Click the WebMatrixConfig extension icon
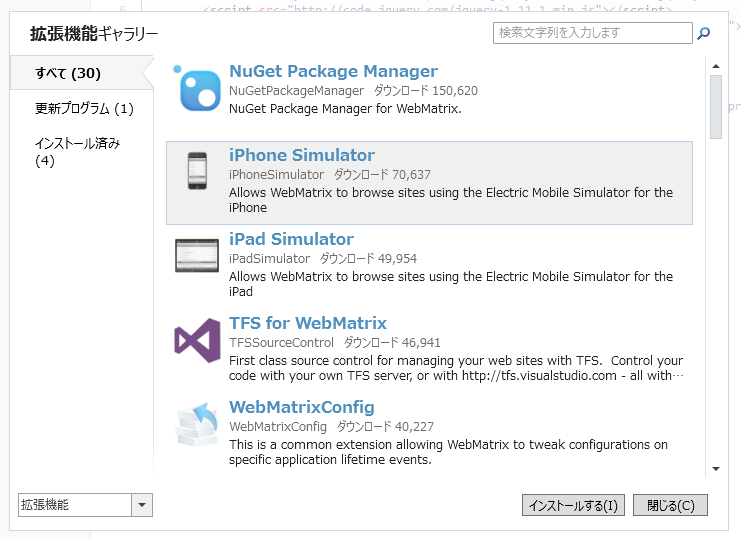This screenshot has height=539, width=741. coord(198,424)
